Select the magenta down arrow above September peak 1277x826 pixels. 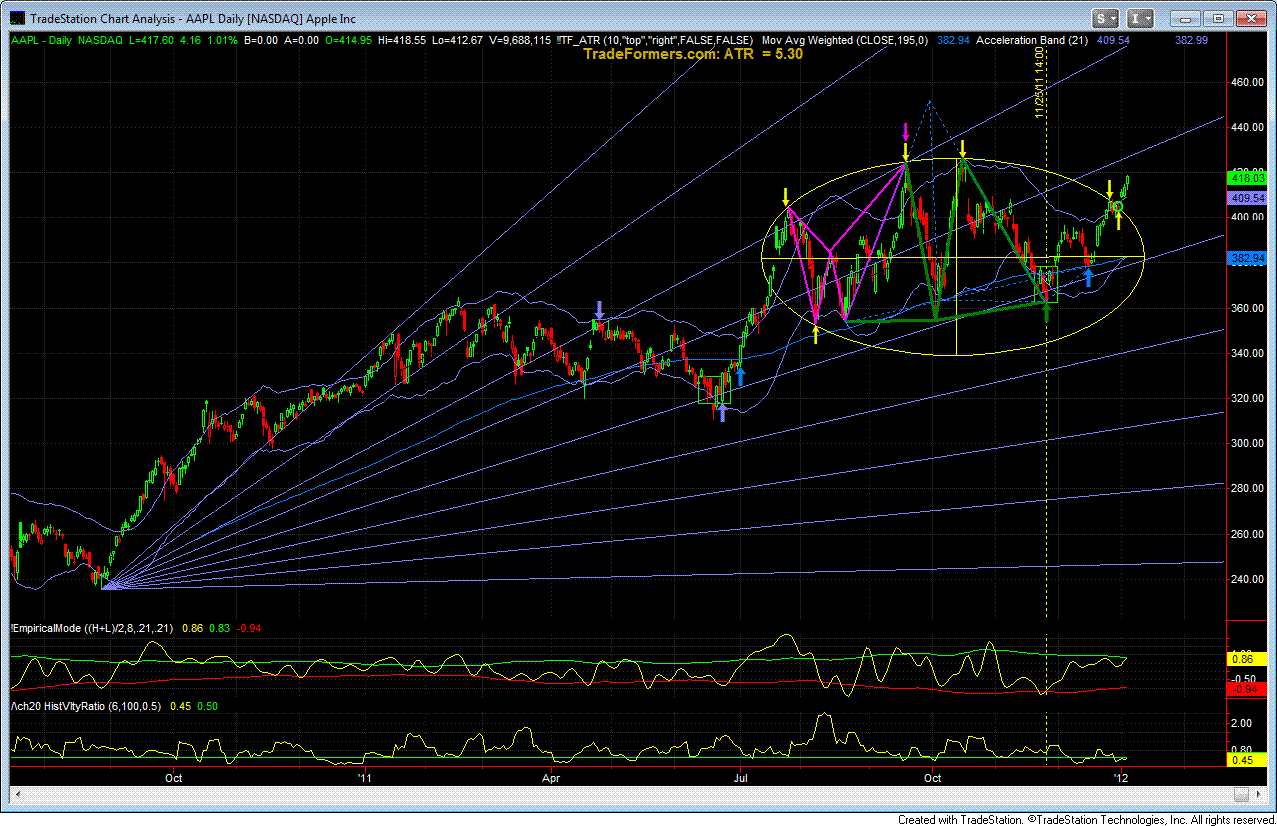[x=905, y=131]
